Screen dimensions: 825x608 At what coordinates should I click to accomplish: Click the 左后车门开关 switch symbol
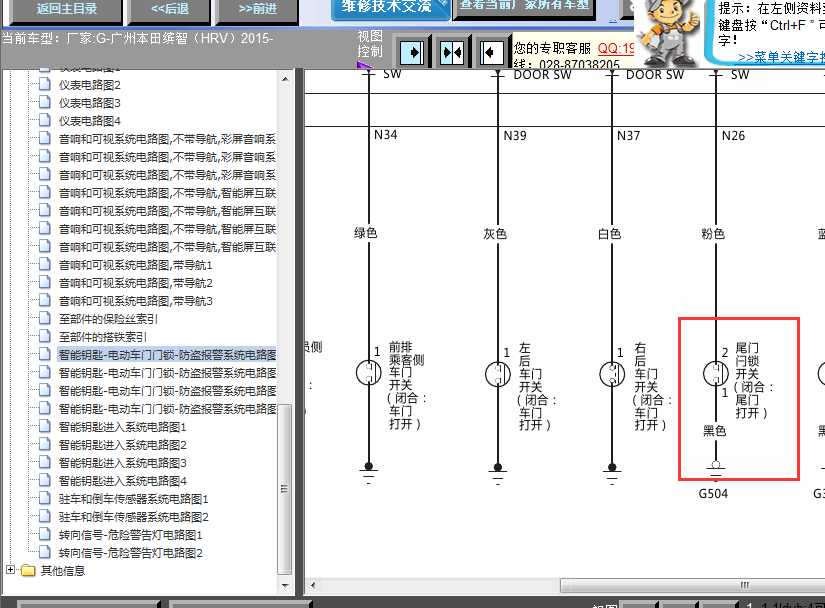coord(498,374)
